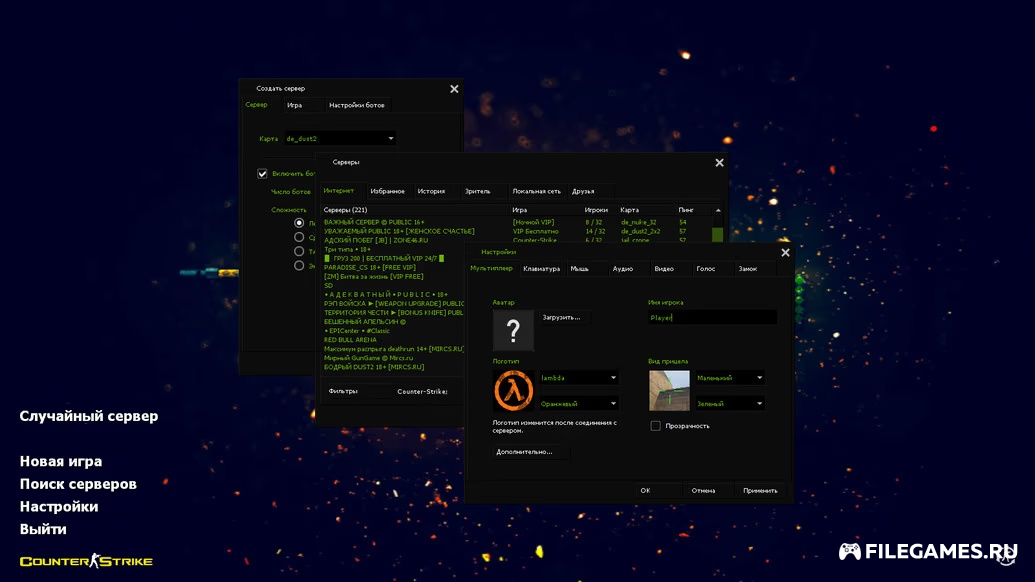Select the difficulty radio labelled 'Тя'
This screenshot has width=1035, height=582.
click(x=299, y=251)
